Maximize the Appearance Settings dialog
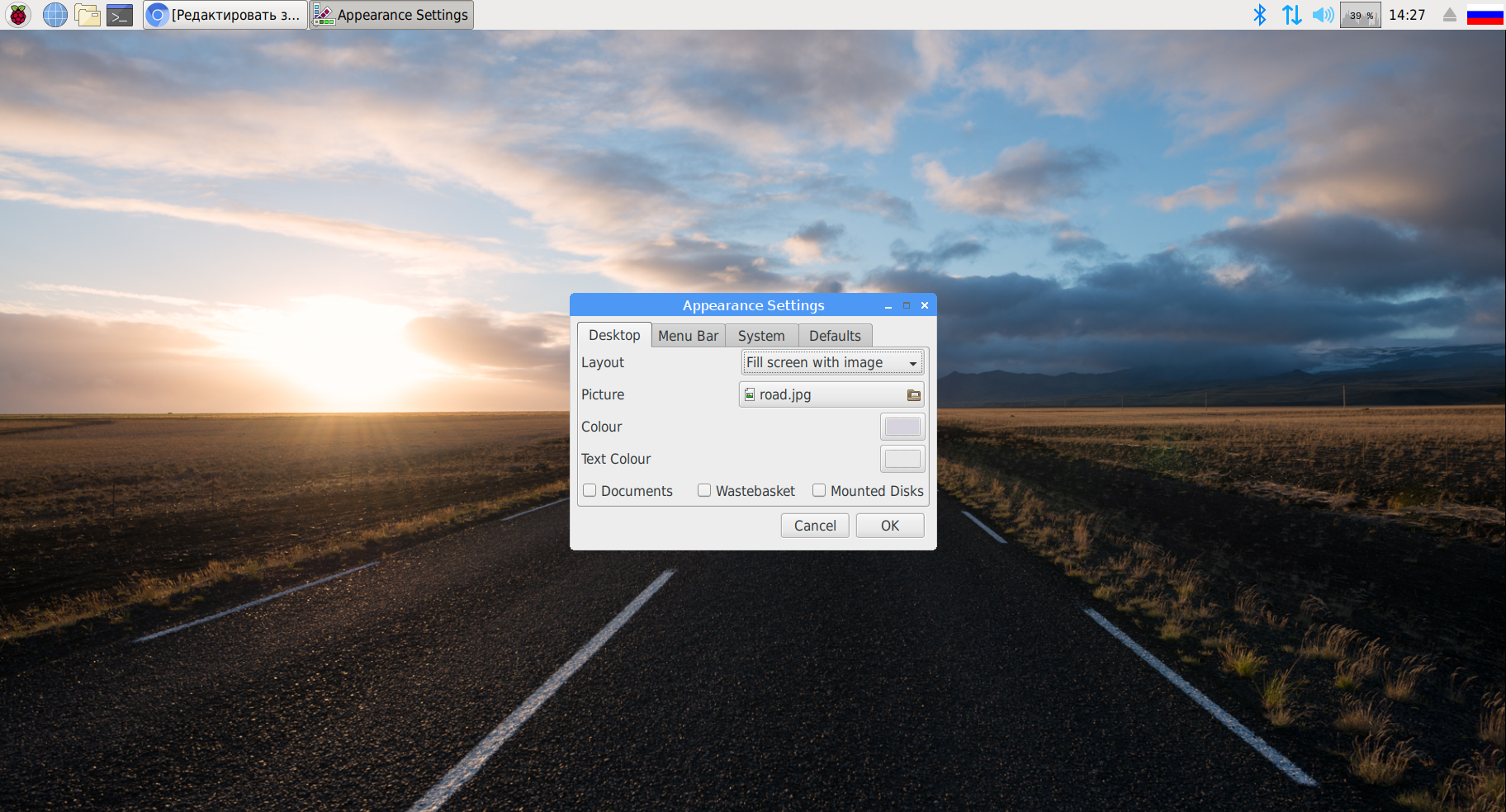This screenshot has height=812, width=1506. pyautogui.click(x=907, y=305)
